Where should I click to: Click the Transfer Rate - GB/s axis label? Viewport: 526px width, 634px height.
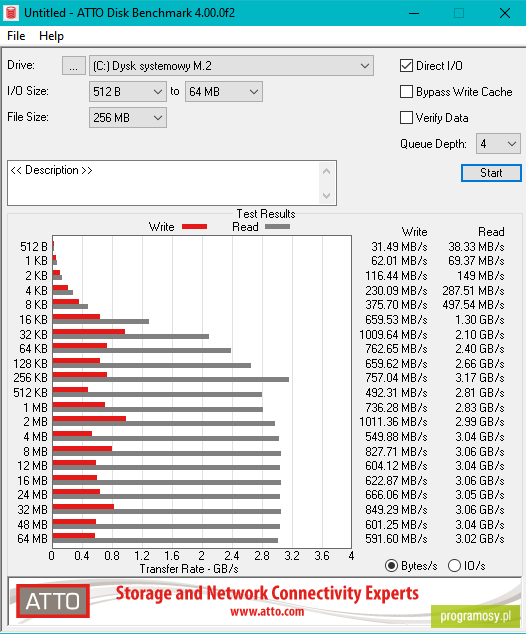click(189, 569)
